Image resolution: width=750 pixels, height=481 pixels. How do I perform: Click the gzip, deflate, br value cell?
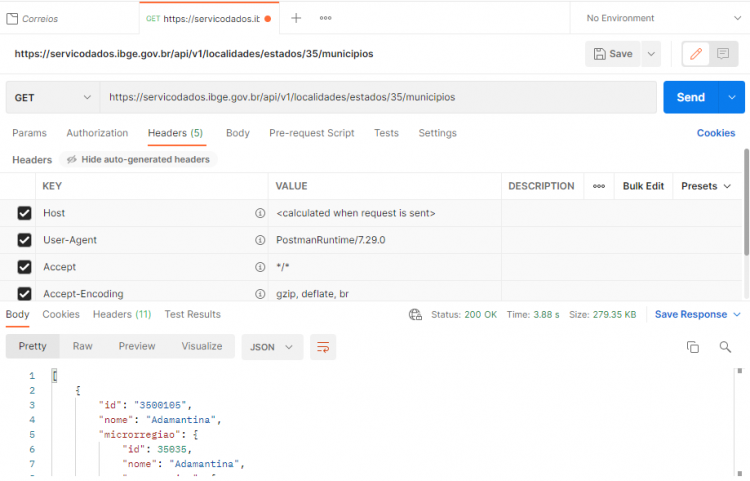[x=385, y=293]
